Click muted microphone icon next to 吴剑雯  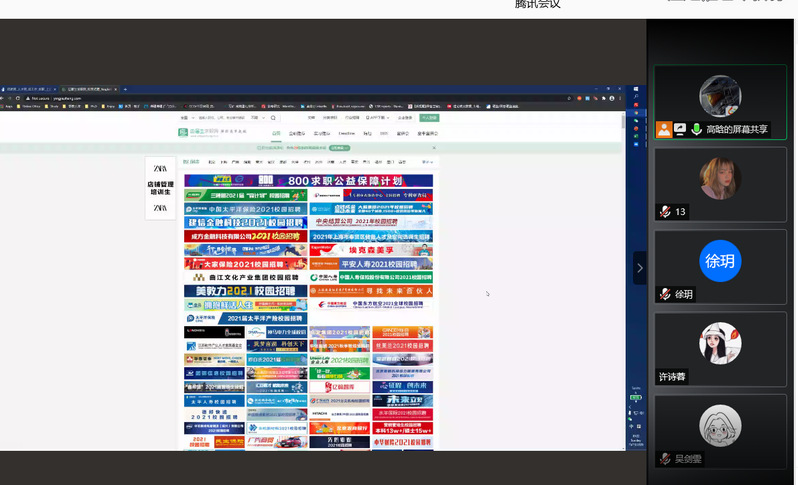pyautogui.click(x=665, y=459)
